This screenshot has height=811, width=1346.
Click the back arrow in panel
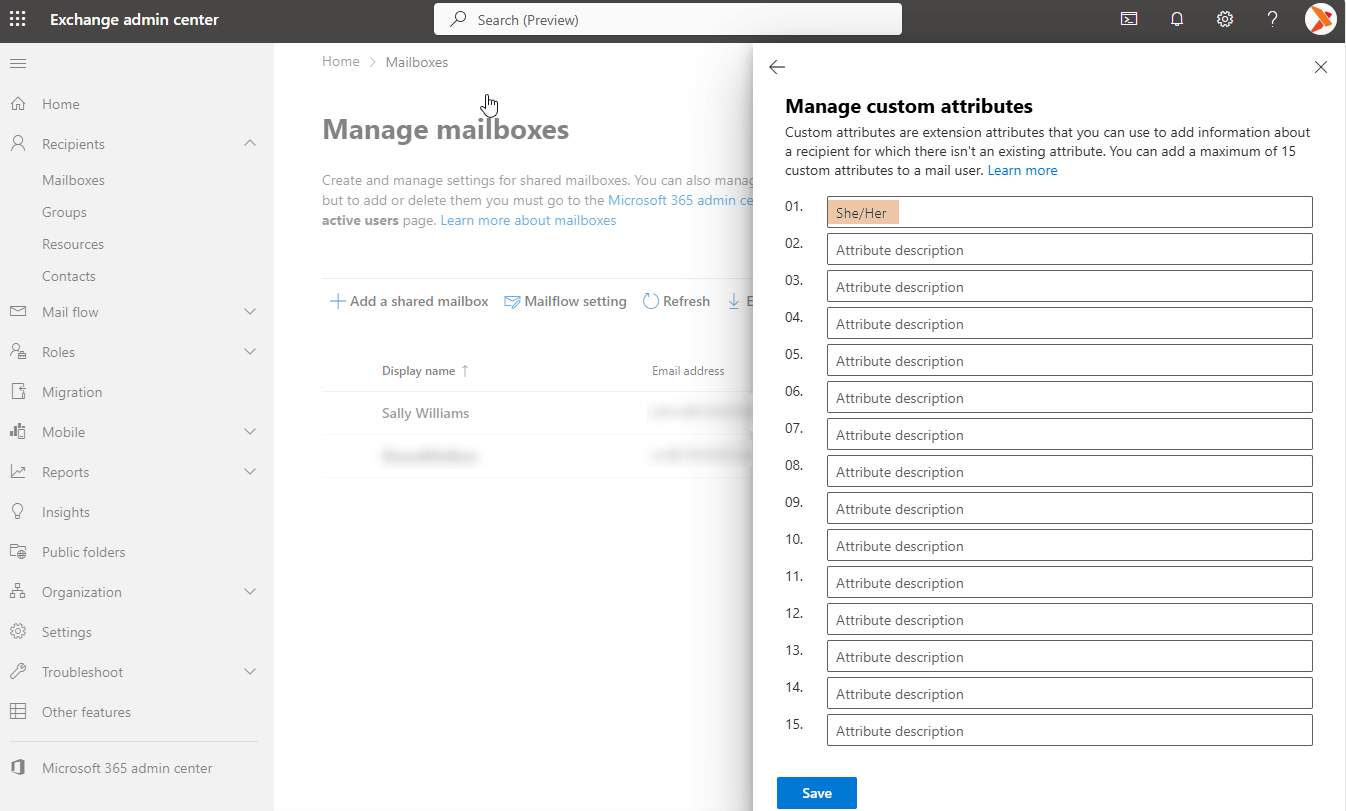click(777, 67)
